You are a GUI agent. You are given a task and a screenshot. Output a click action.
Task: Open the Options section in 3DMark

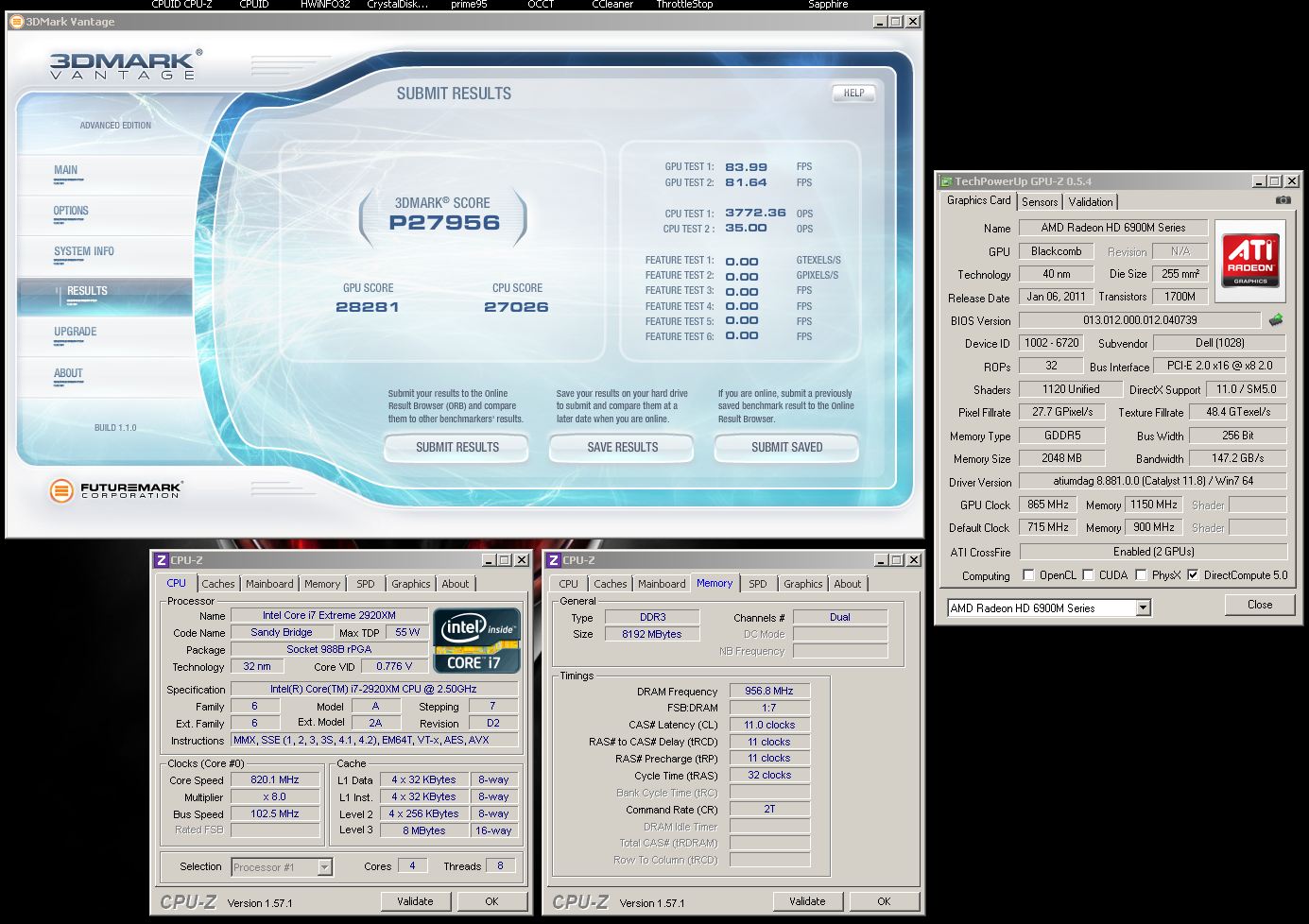pos(71,212)
